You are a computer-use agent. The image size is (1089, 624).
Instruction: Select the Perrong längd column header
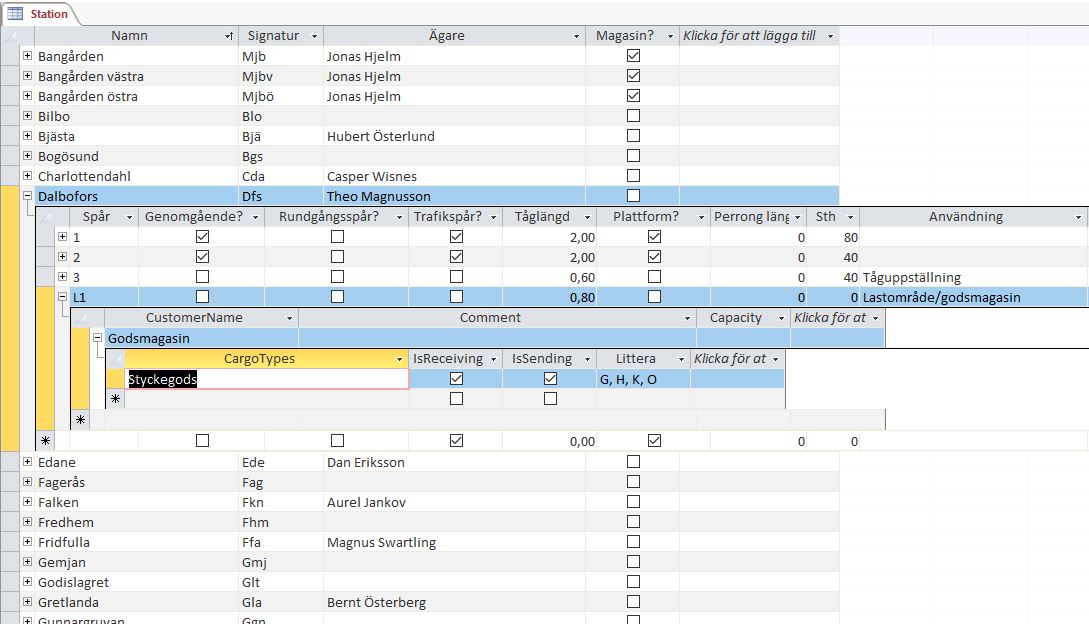(x=758, y=217)
